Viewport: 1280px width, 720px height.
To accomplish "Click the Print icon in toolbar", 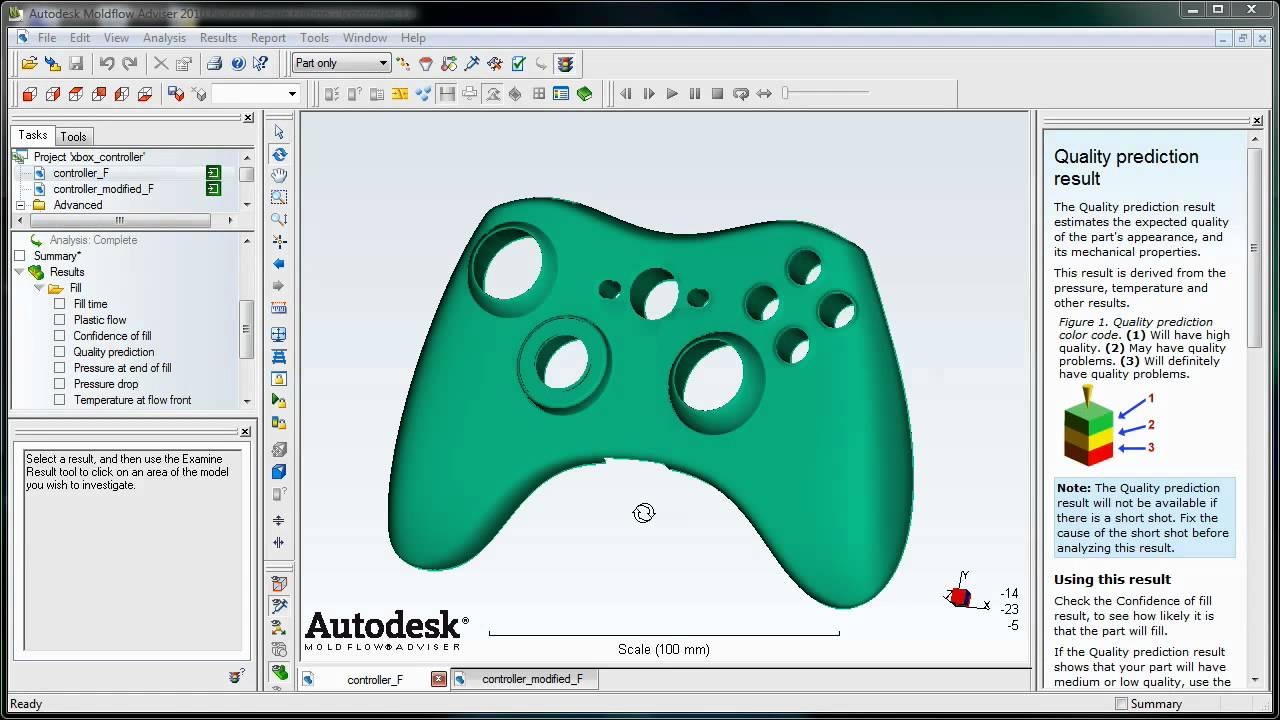I will (214, 63).
